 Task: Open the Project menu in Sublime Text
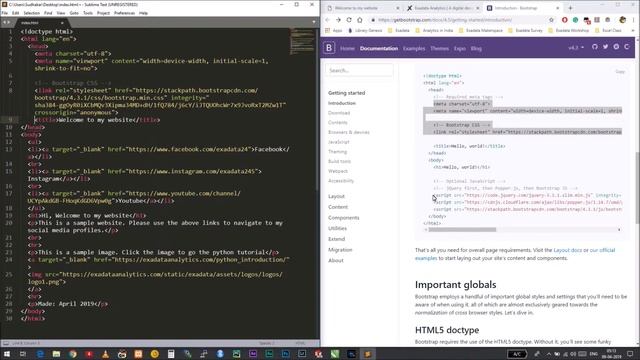103,13
